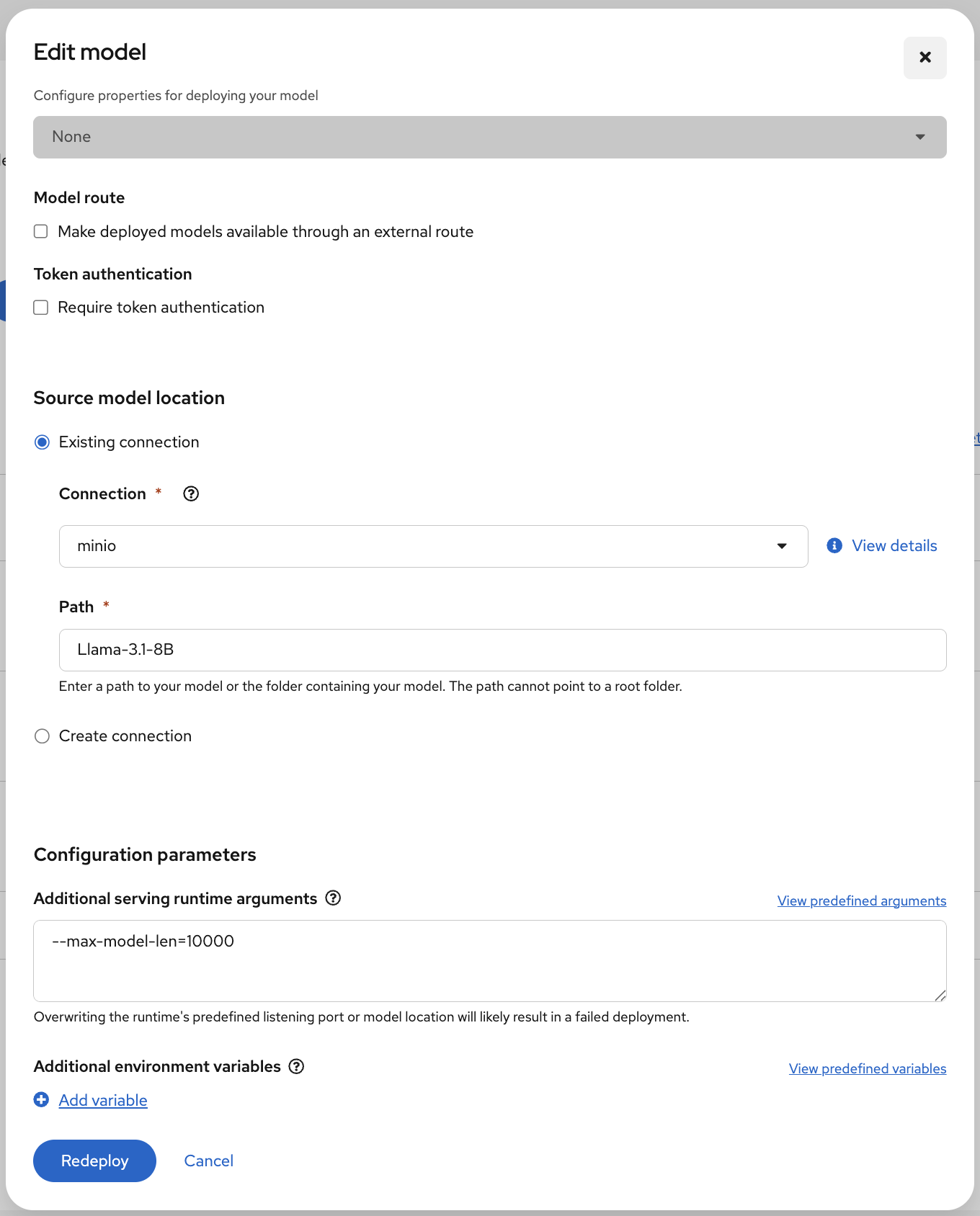980x1216 pixels.
Task: Open View predefined variables link
Action: (x=867, y=1069)
